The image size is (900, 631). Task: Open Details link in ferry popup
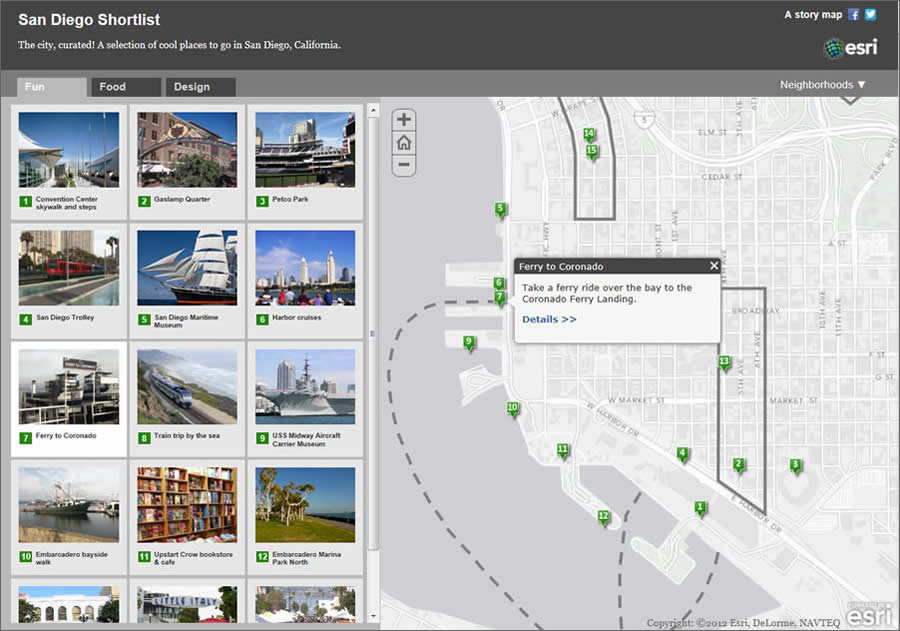549,319
